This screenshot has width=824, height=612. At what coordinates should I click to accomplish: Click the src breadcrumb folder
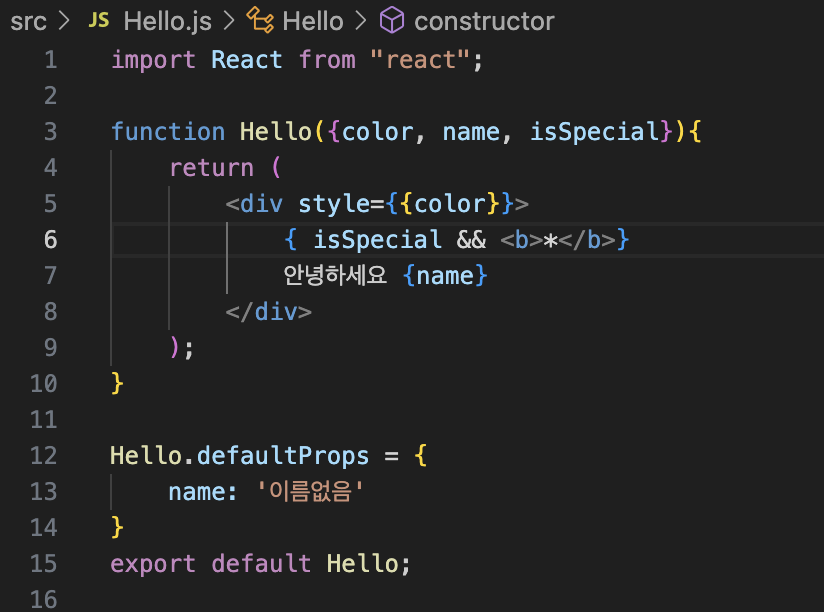click(x=28, y=22)
